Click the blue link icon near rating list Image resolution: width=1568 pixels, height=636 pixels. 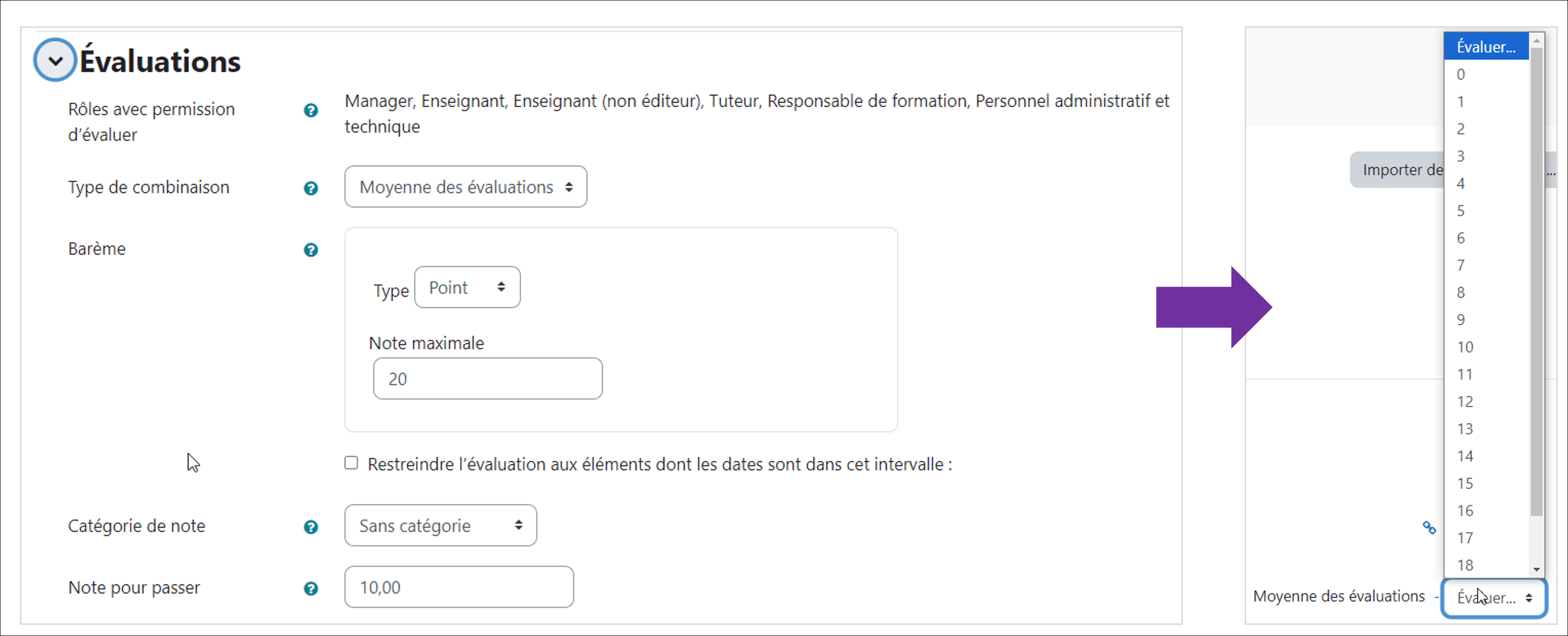click(x=1429, y=527)
